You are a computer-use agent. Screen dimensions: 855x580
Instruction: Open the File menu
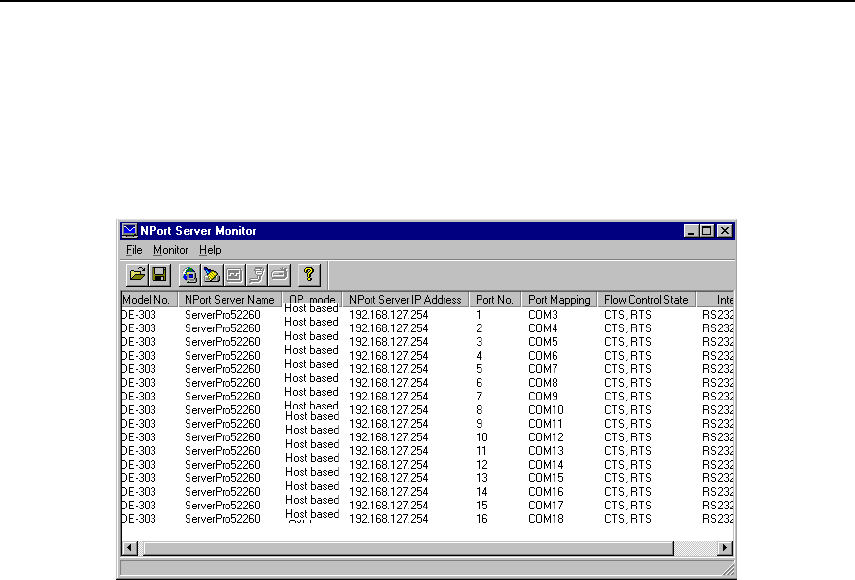pos(134,250)
